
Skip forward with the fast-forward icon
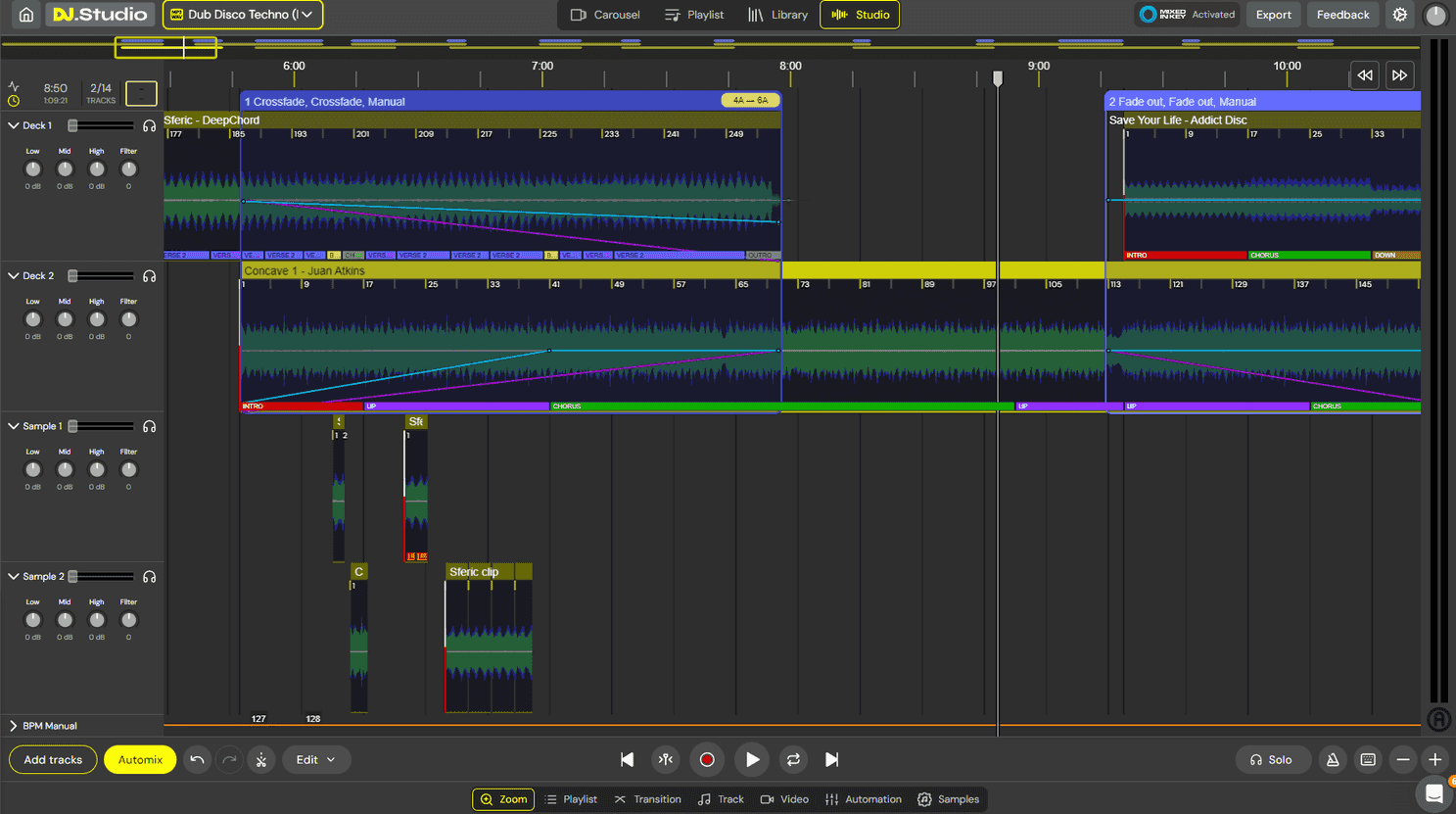[x=1399, y=74]
